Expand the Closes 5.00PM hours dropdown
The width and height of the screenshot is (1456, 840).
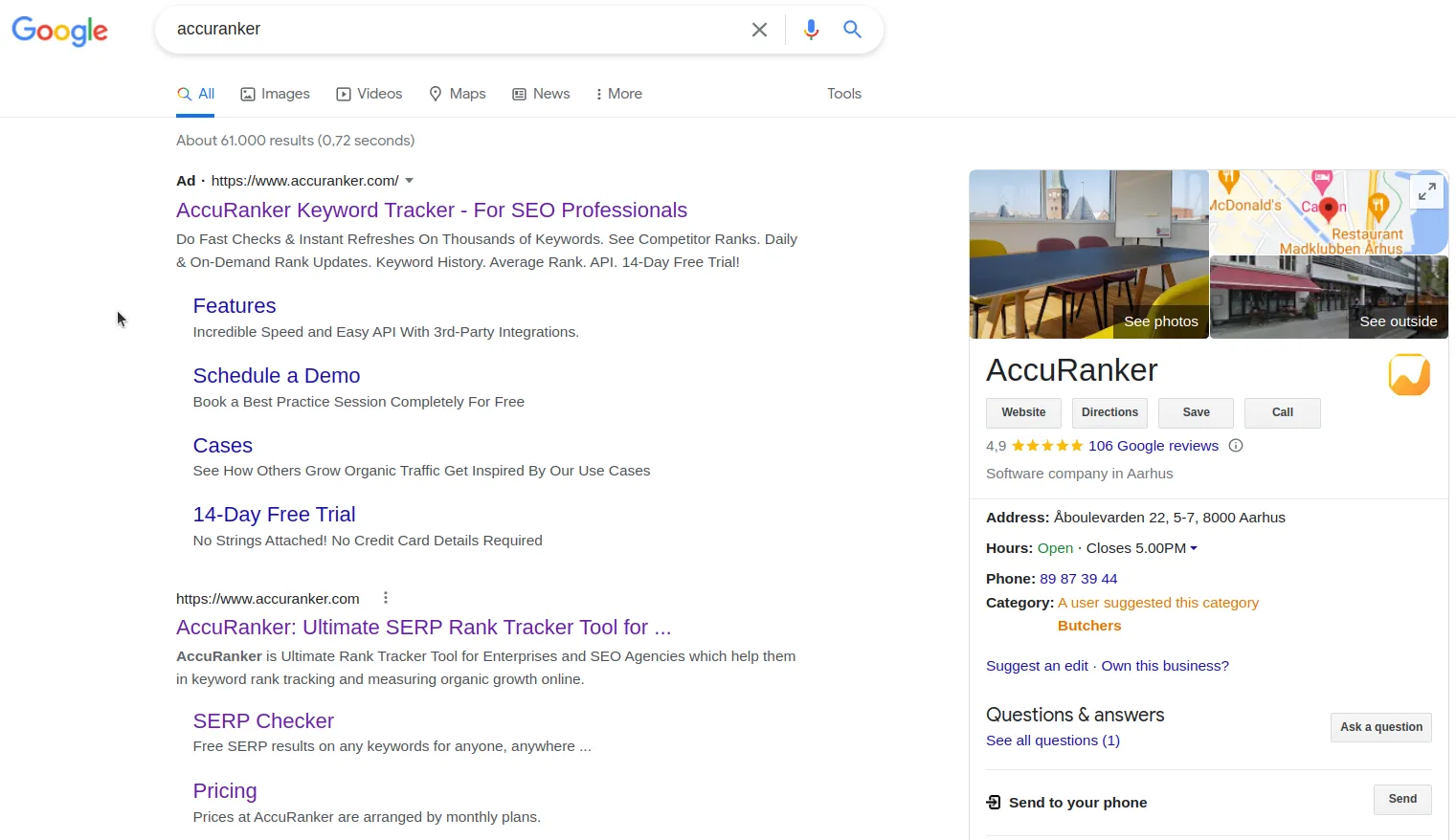coord(1193,547)
